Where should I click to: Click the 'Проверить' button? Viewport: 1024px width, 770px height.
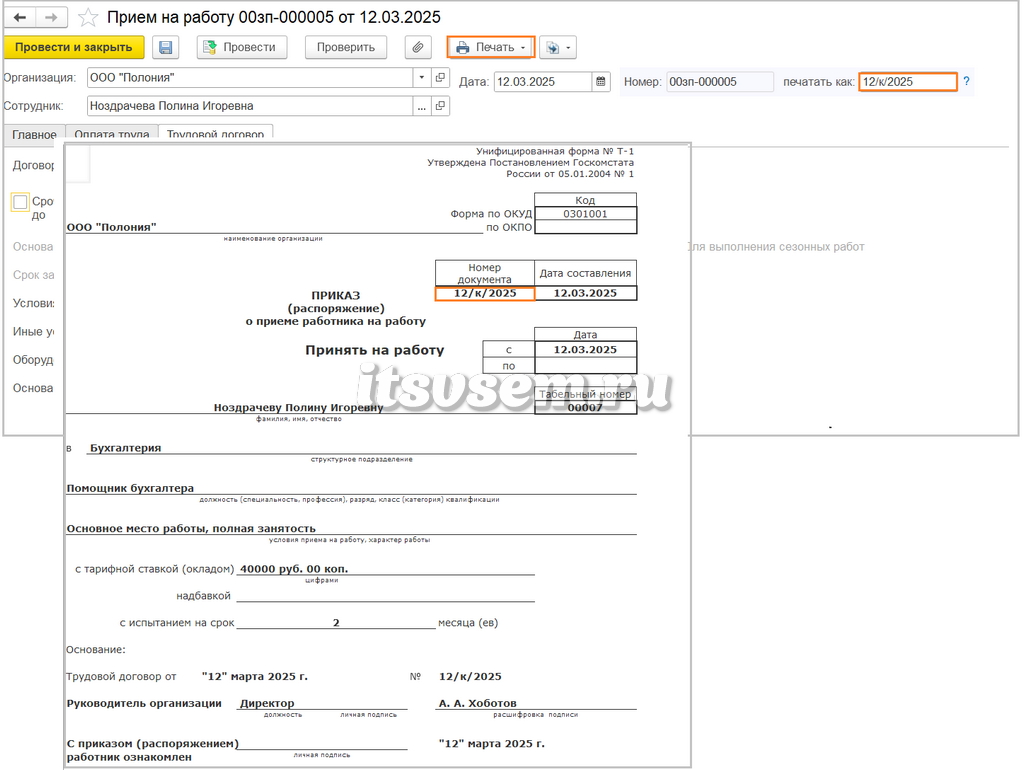tap(345, 47)
